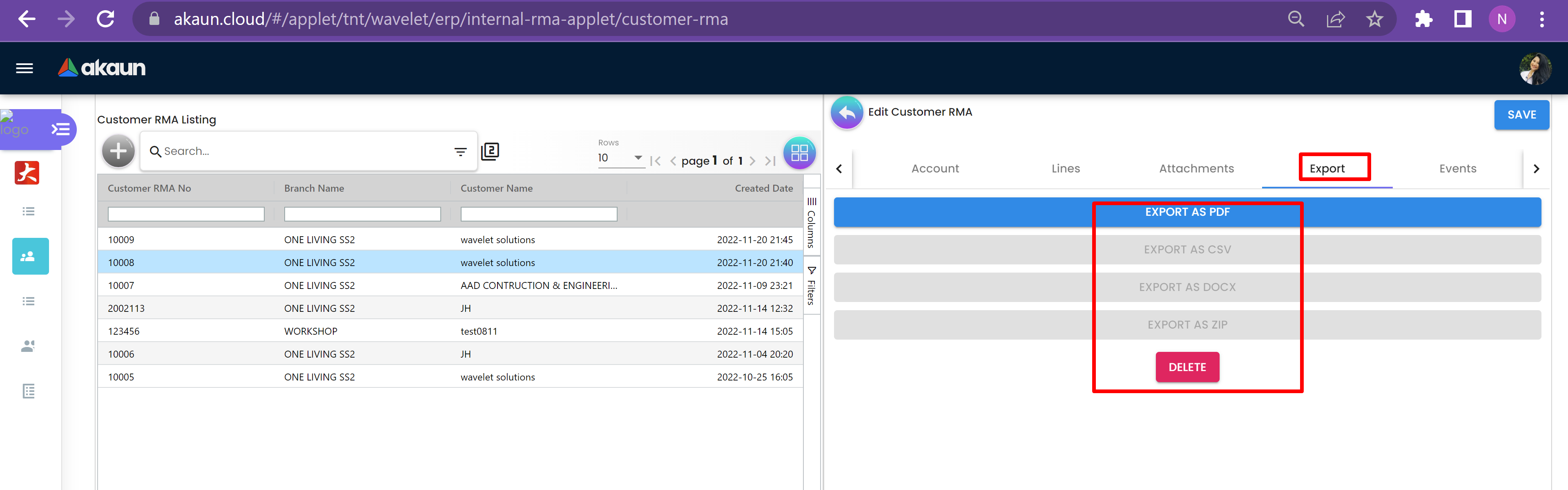Click the stacked pages icon beside search
This screenshot has width=1568, height=490.
(x=490, y=152)
